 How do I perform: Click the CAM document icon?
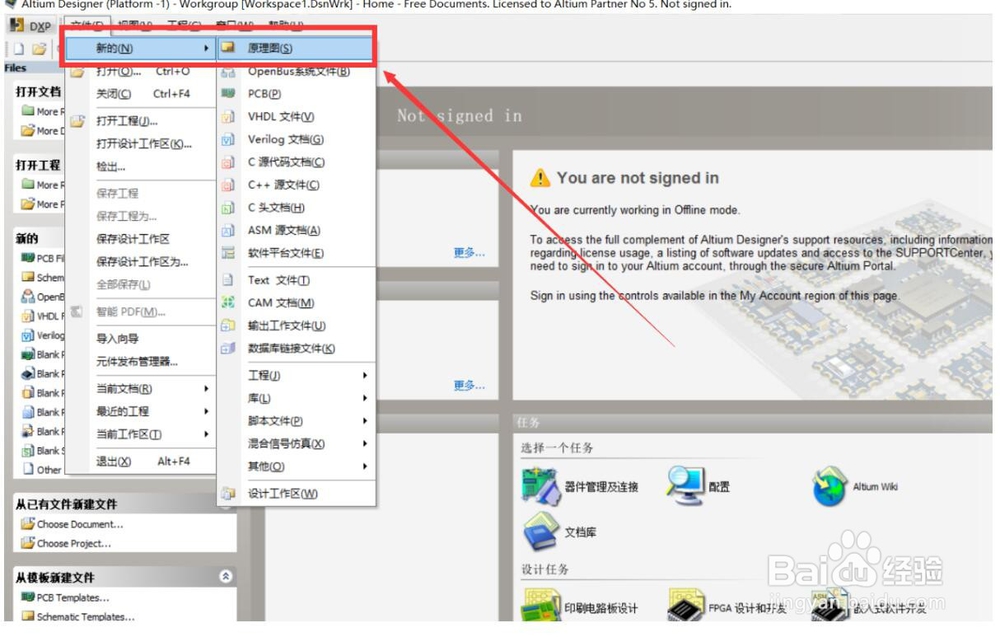(228, 303)
